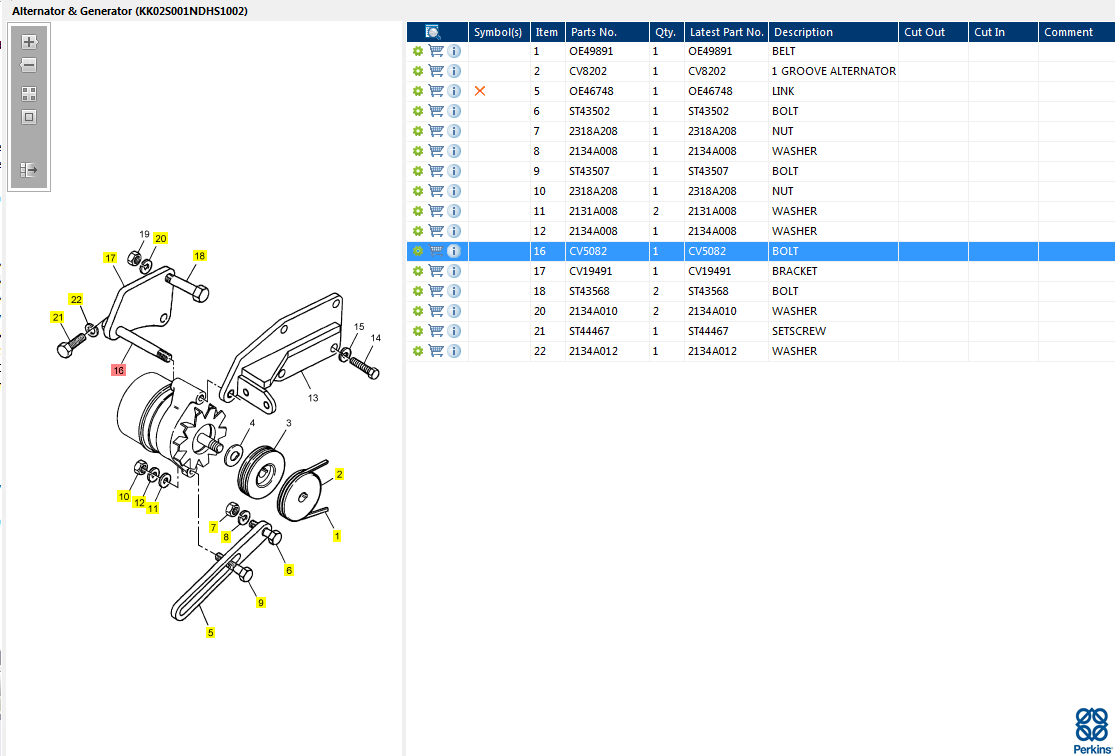Click gear icon for 2134A010 WASHER row
The image size is (1115, 756).
tap(417, 311)
